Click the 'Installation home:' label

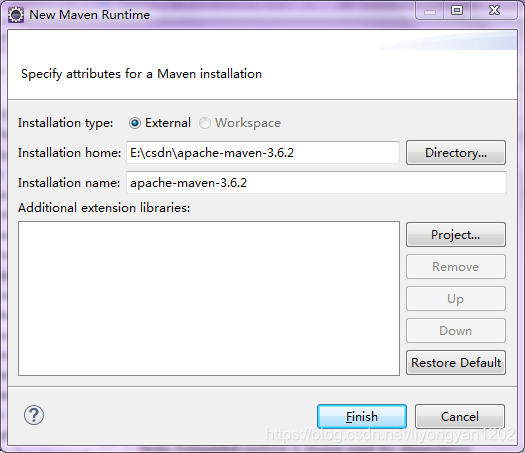tap(69, 153)
